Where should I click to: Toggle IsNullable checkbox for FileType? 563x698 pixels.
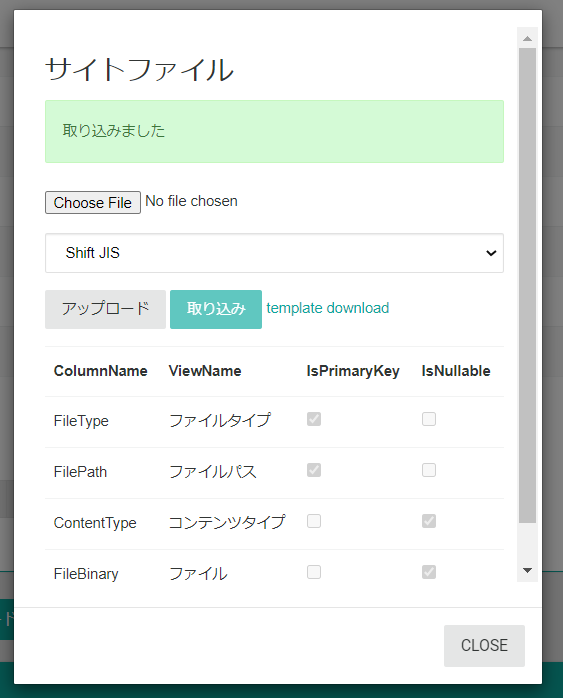point(429,419)
